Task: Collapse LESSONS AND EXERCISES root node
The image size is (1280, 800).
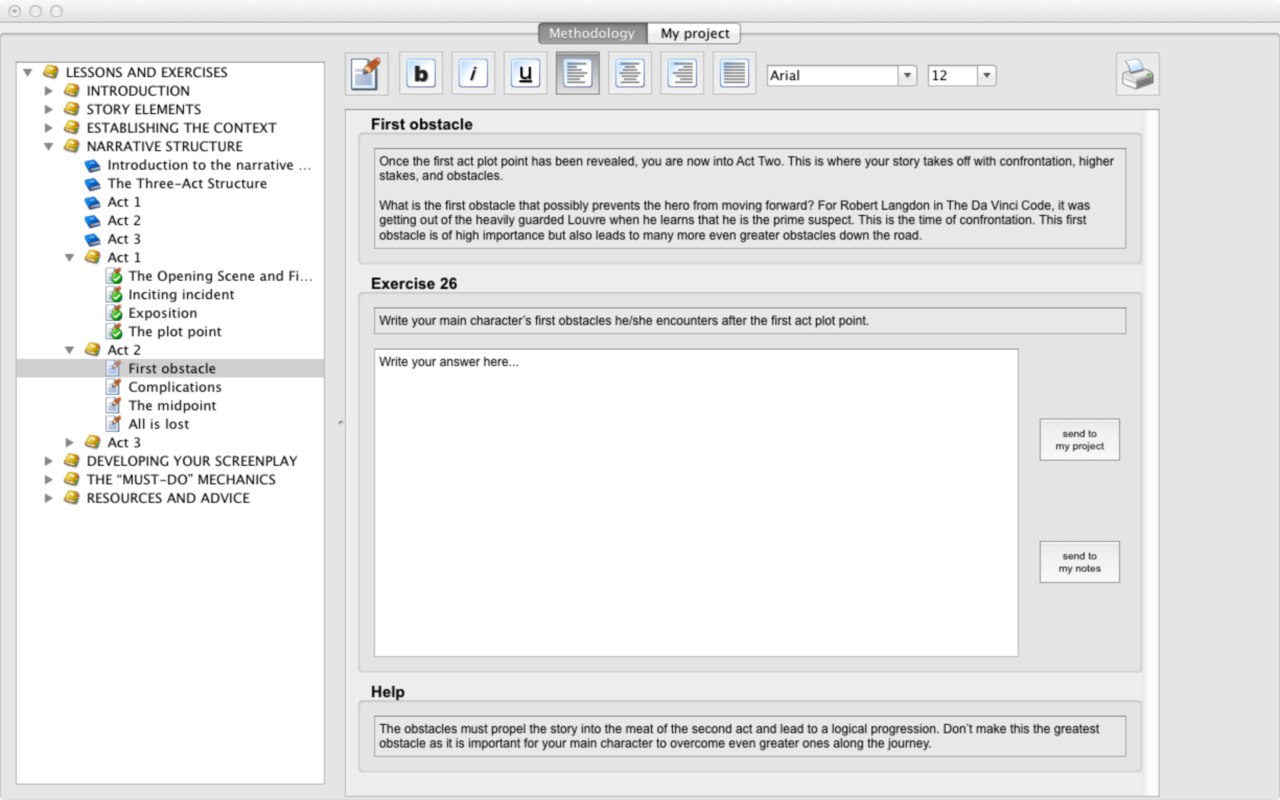Action: coord(28,72)
